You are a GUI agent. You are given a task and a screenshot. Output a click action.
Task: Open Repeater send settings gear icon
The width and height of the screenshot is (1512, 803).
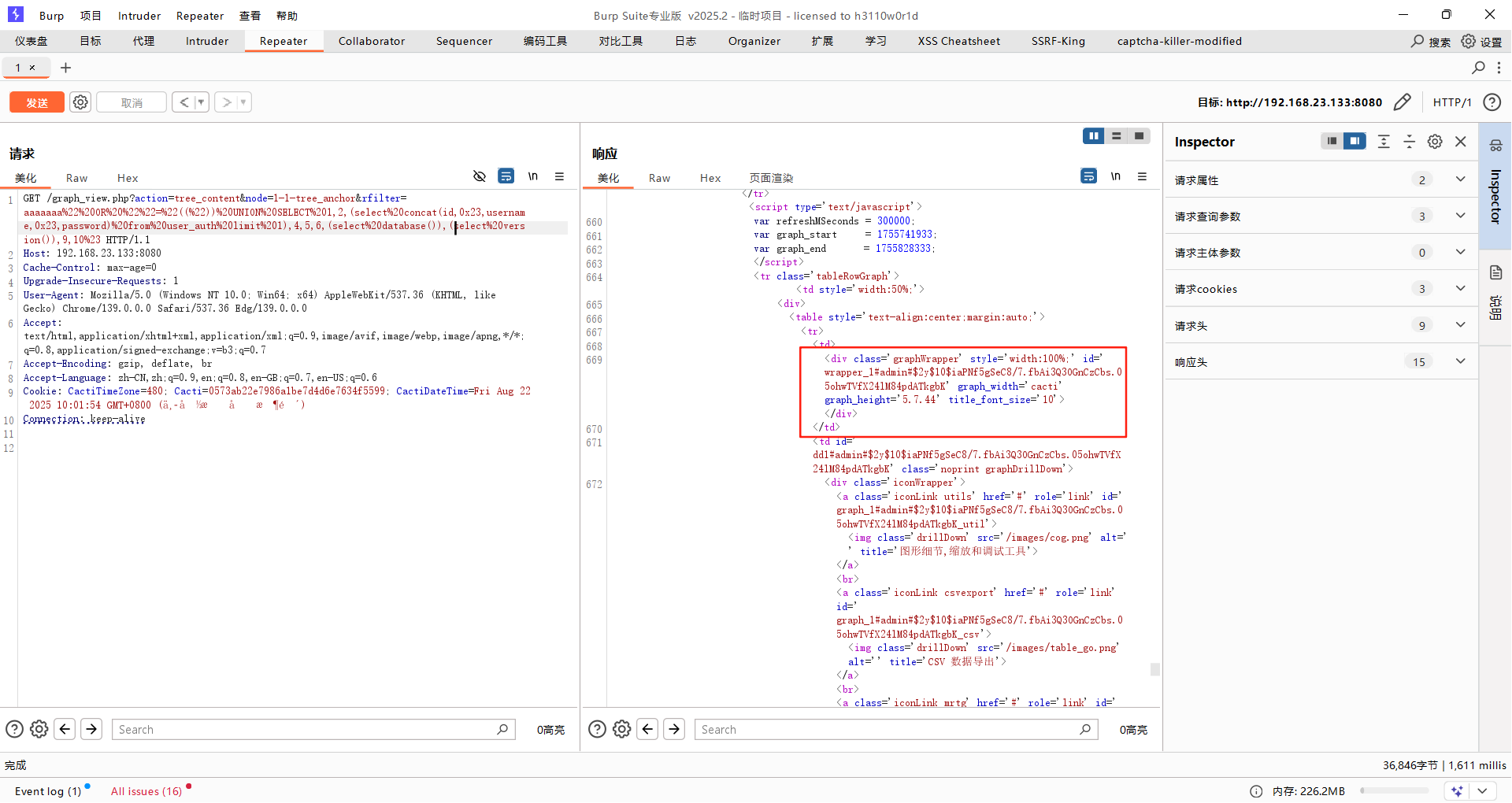(x=80, y=102)
